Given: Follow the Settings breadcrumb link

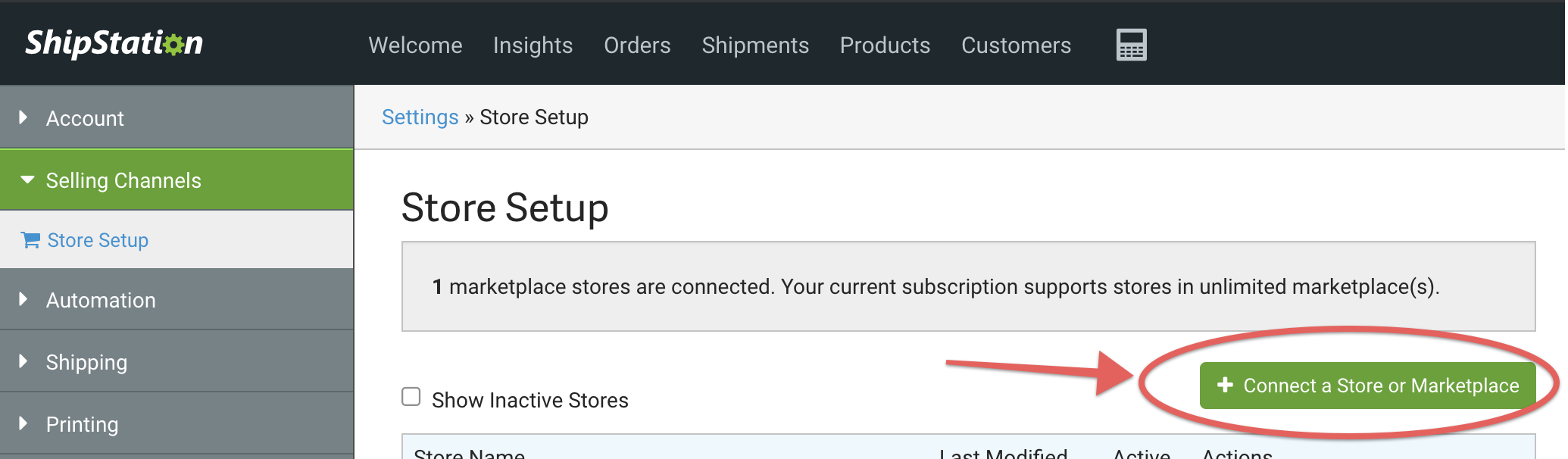Looking at the screenshot, I should (420, 117).
